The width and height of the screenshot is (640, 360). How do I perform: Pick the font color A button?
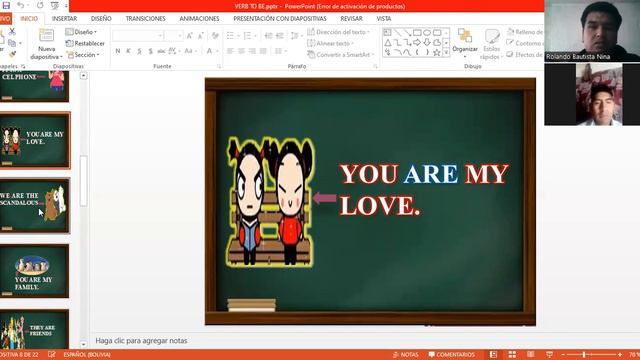209,51
